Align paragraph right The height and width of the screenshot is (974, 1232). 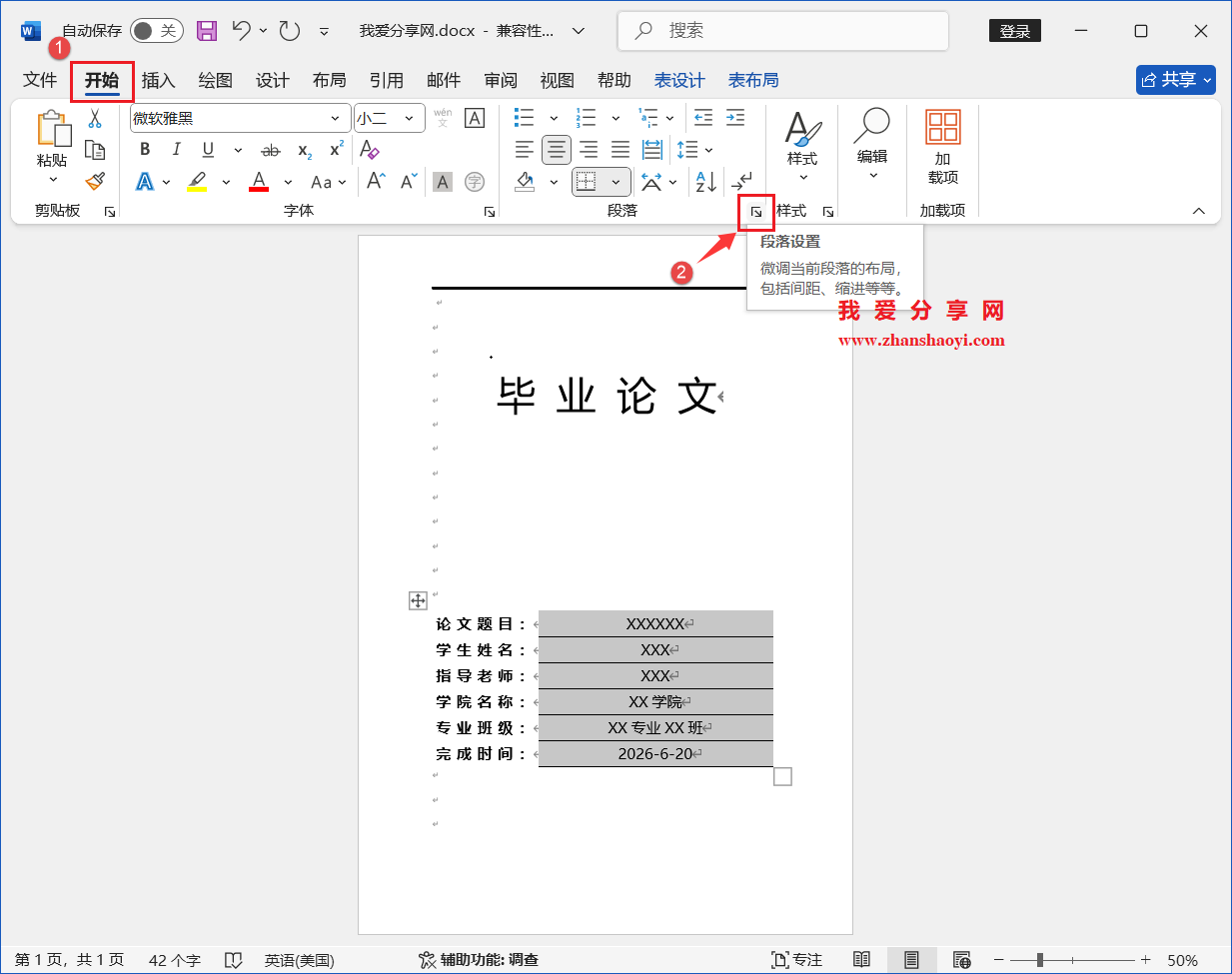coord(589,150)
